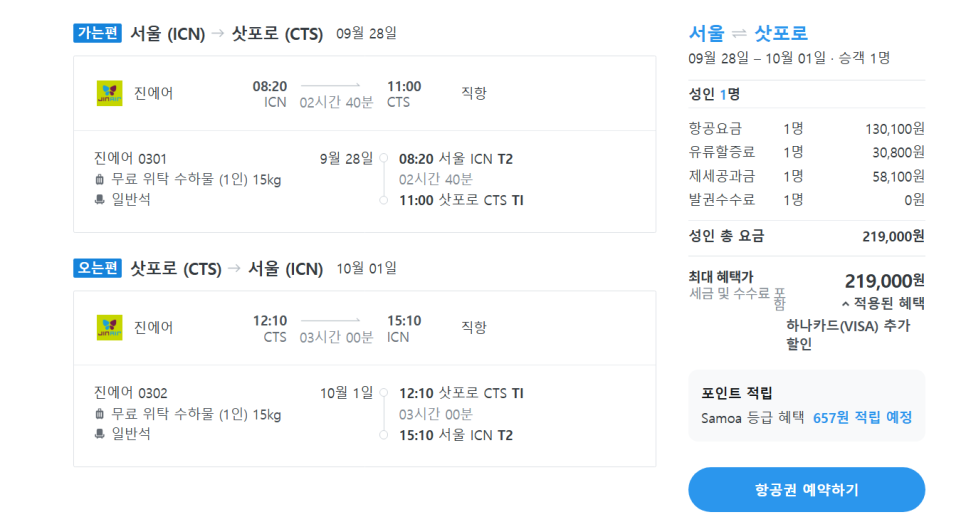The height and width of the screenshot is (532, 966).
Task: Open the 657원 적립 예정 link
Action: point(862,417)
